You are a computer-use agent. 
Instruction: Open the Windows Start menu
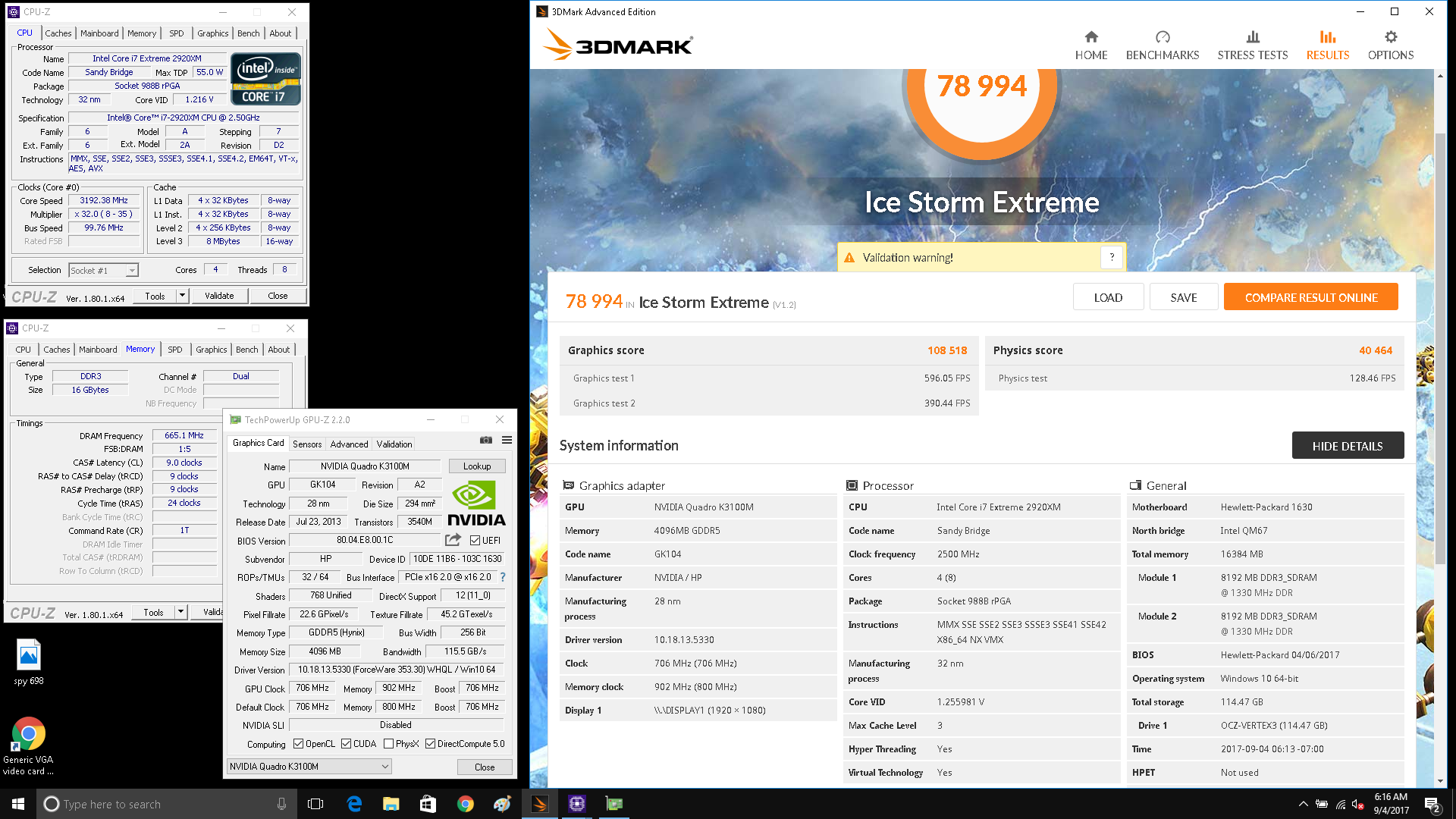tap(18, 804)
